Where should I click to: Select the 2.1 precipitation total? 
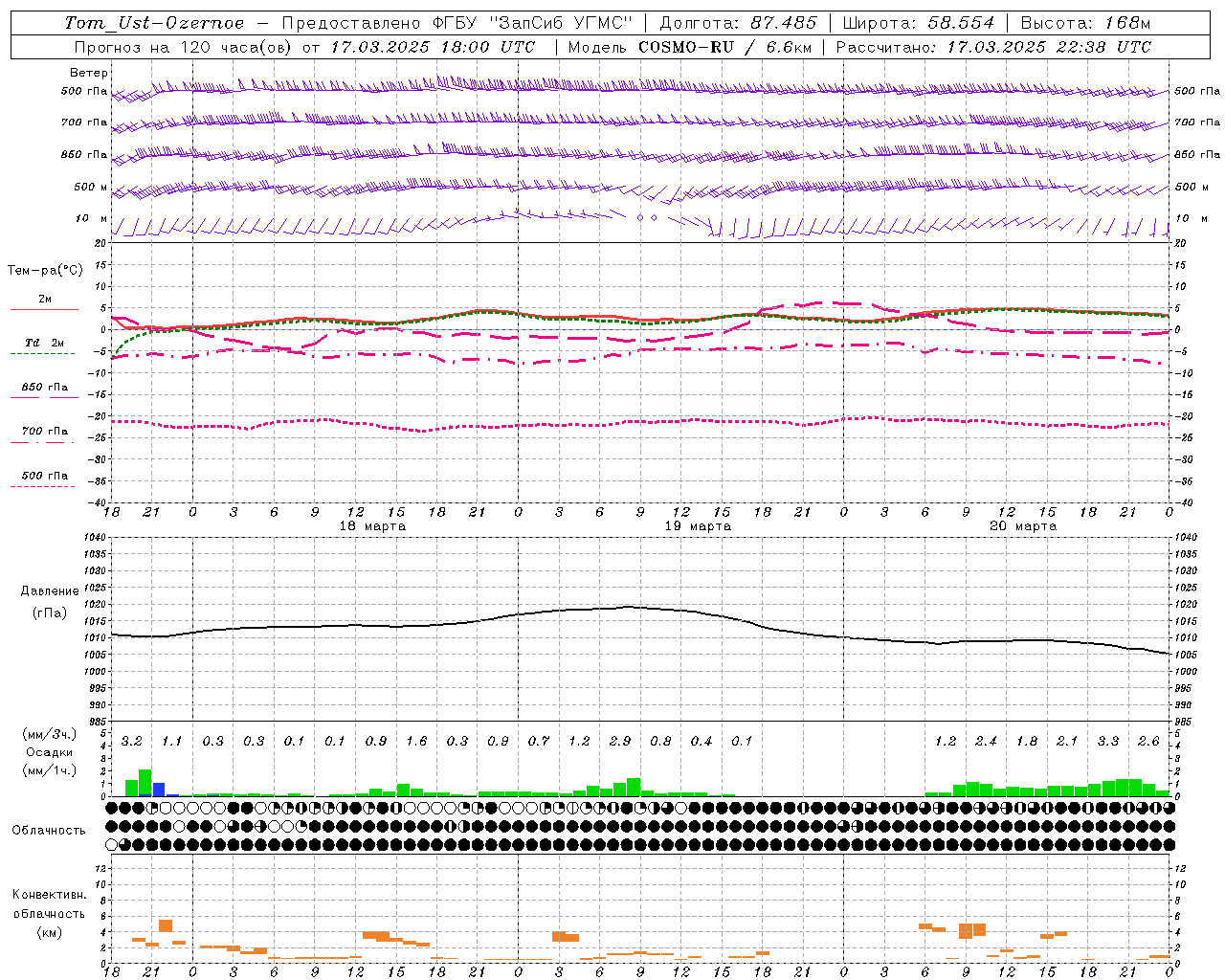tap(1067, 741)
